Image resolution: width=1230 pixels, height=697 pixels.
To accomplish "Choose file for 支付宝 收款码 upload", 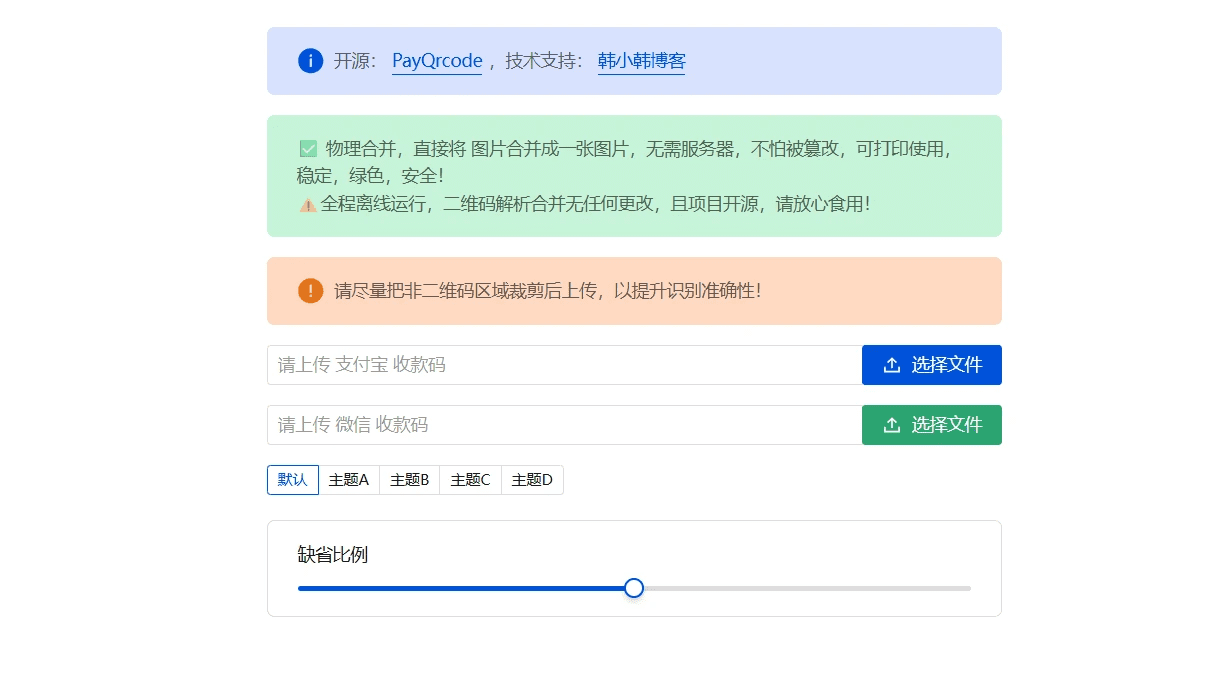I will (932, 365).
